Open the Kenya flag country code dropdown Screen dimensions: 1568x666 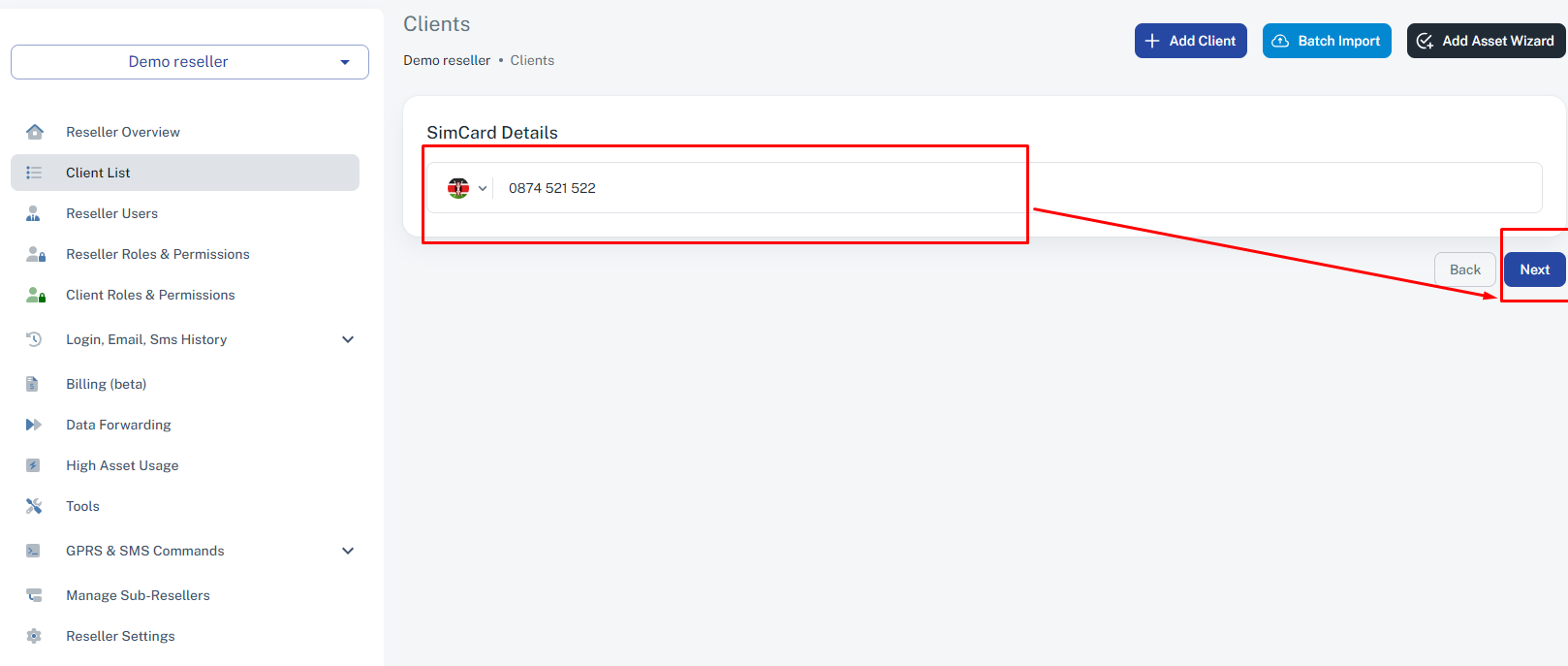click(x=467, y=188)
